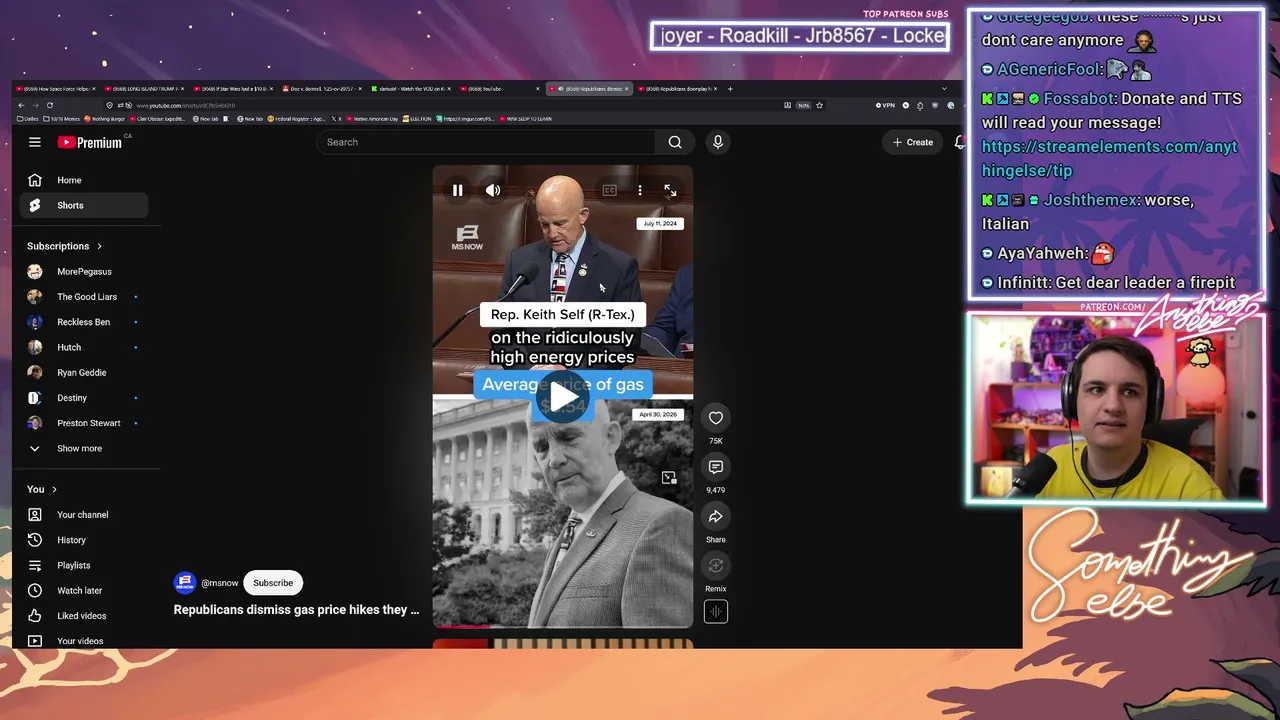This screenshot has width=1280, height=720.
Task: Like the Short with the heart icon
Action: pos(716,418)
